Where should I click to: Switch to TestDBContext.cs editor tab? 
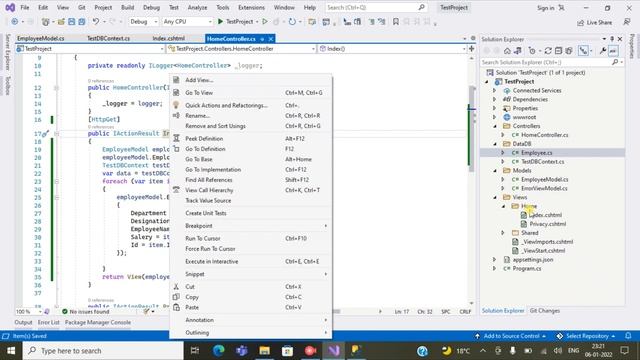109,38
